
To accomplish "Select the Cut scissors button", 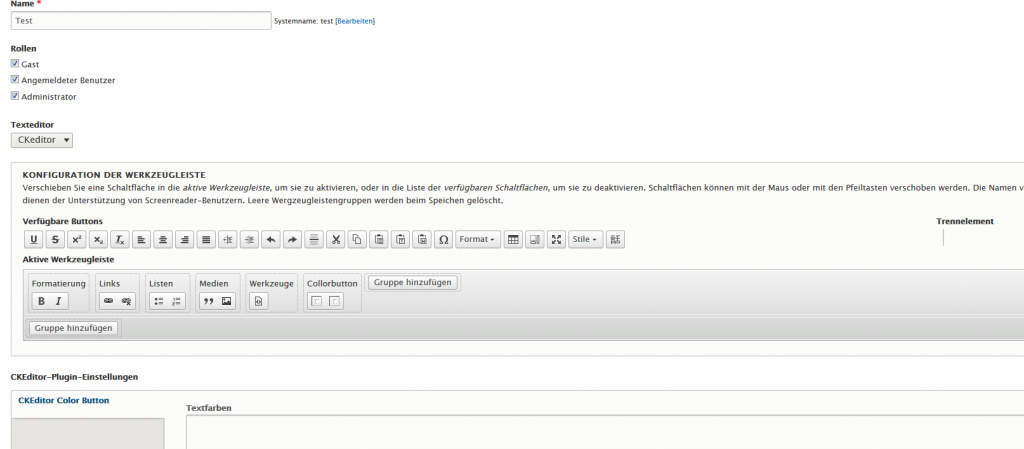I will pyautogui.click(x=335, y=240).
